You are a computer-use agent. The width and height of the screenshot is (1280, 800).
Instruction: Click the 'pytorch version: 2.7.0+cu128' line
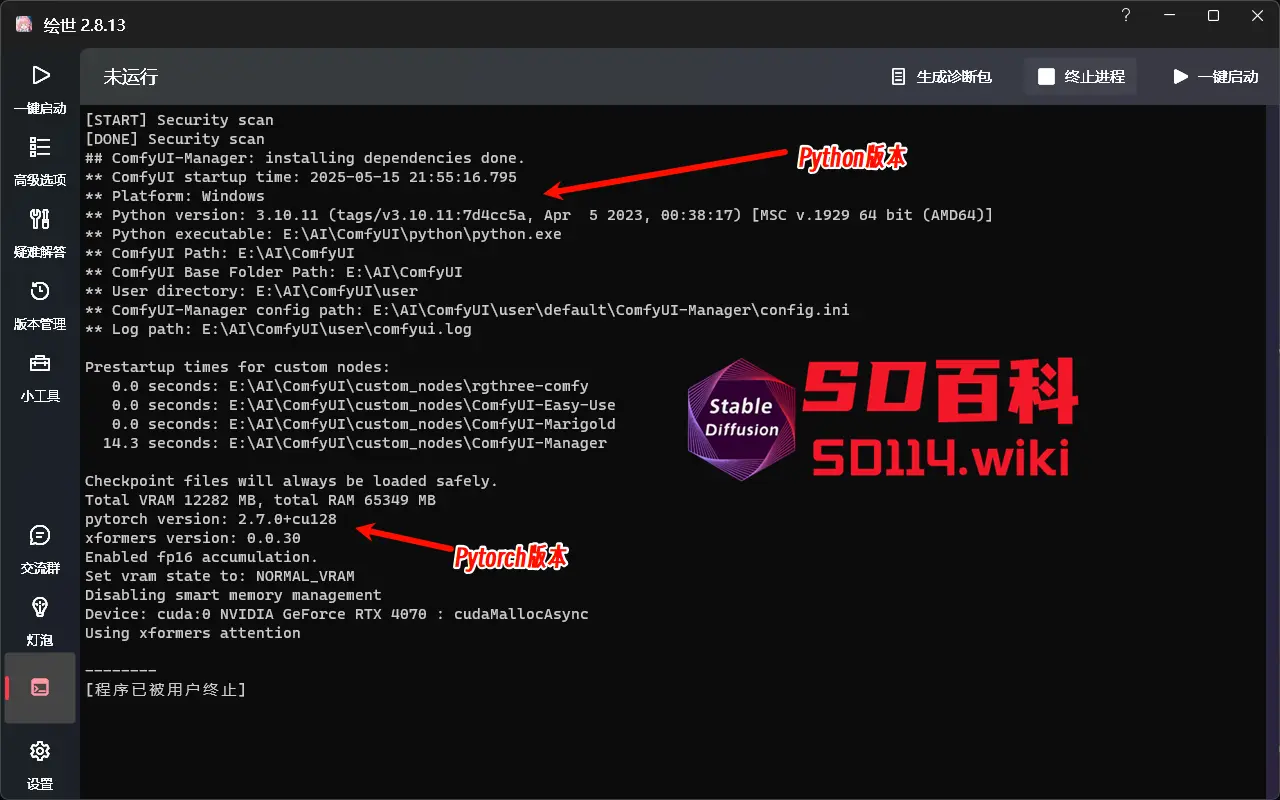tap(211, 519)
